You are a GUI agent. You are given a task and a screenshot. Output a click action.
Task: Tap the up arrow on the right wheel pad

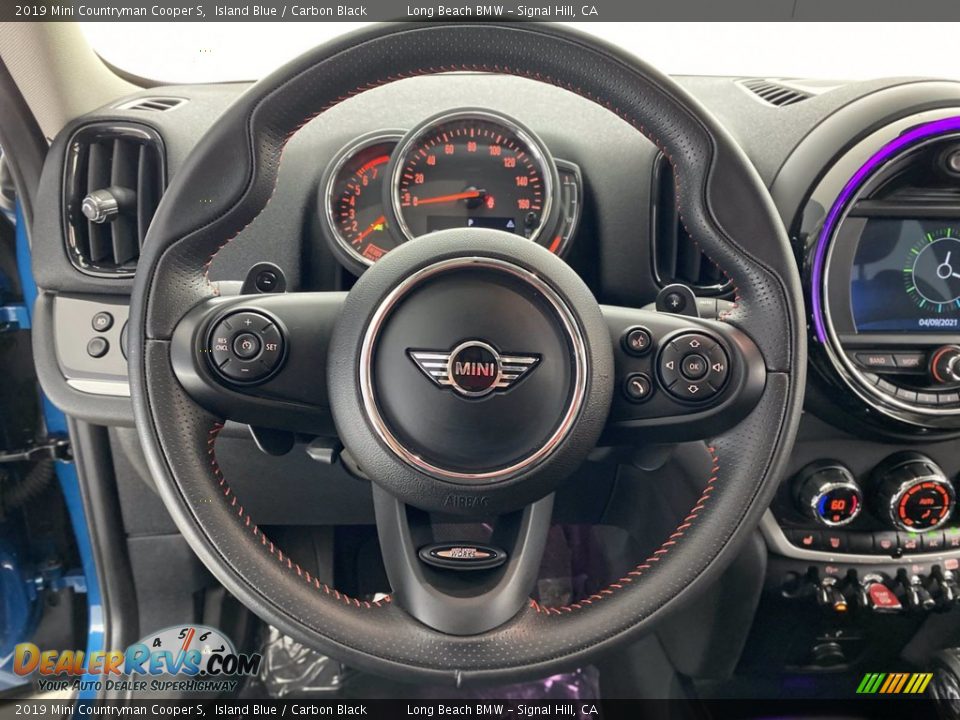point(695,343)
